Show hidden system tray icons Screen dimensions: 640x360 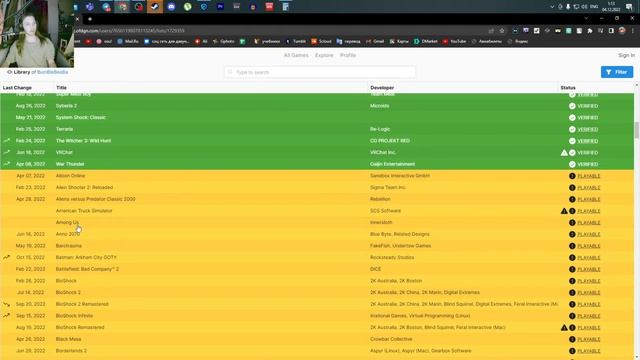[552, 7]
